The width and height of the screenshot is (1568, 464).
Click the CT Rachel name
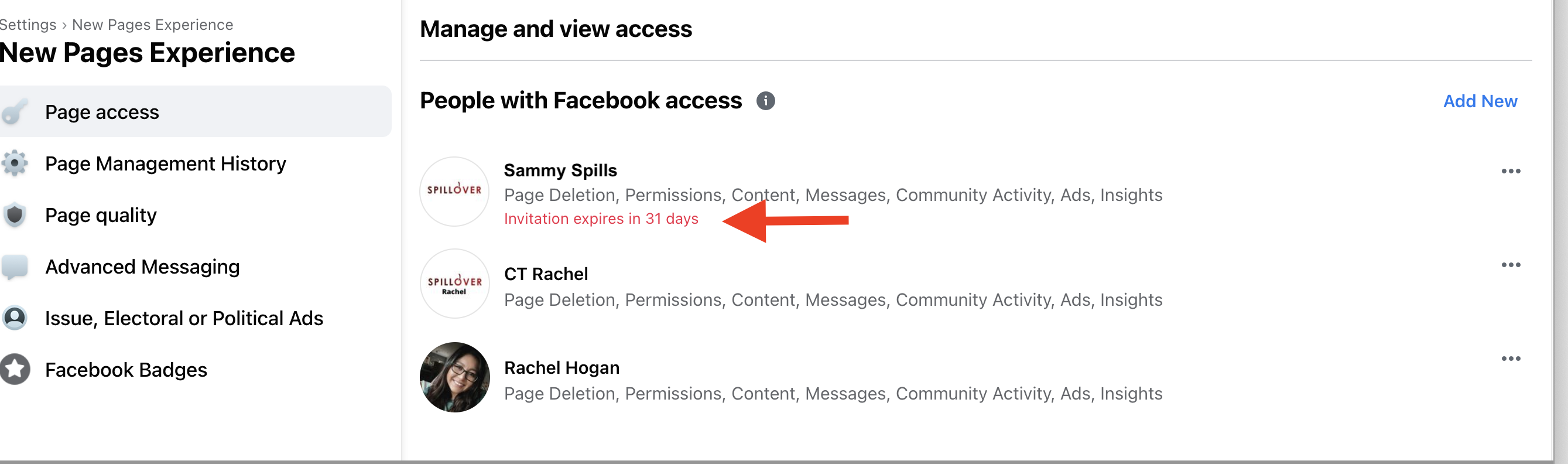[545, 274]
